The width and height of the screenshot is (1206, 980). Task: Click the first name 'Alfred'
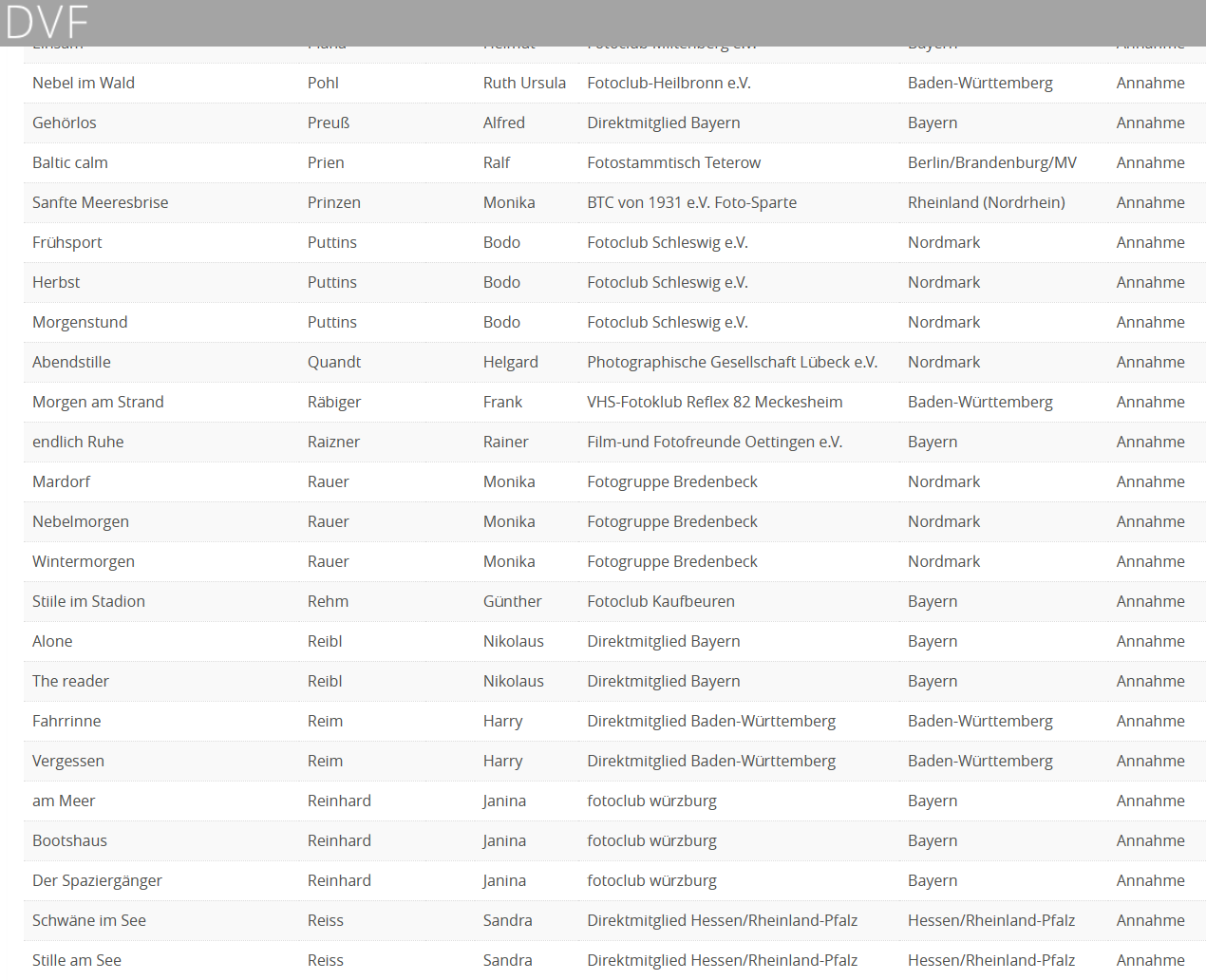pos(504,122)
